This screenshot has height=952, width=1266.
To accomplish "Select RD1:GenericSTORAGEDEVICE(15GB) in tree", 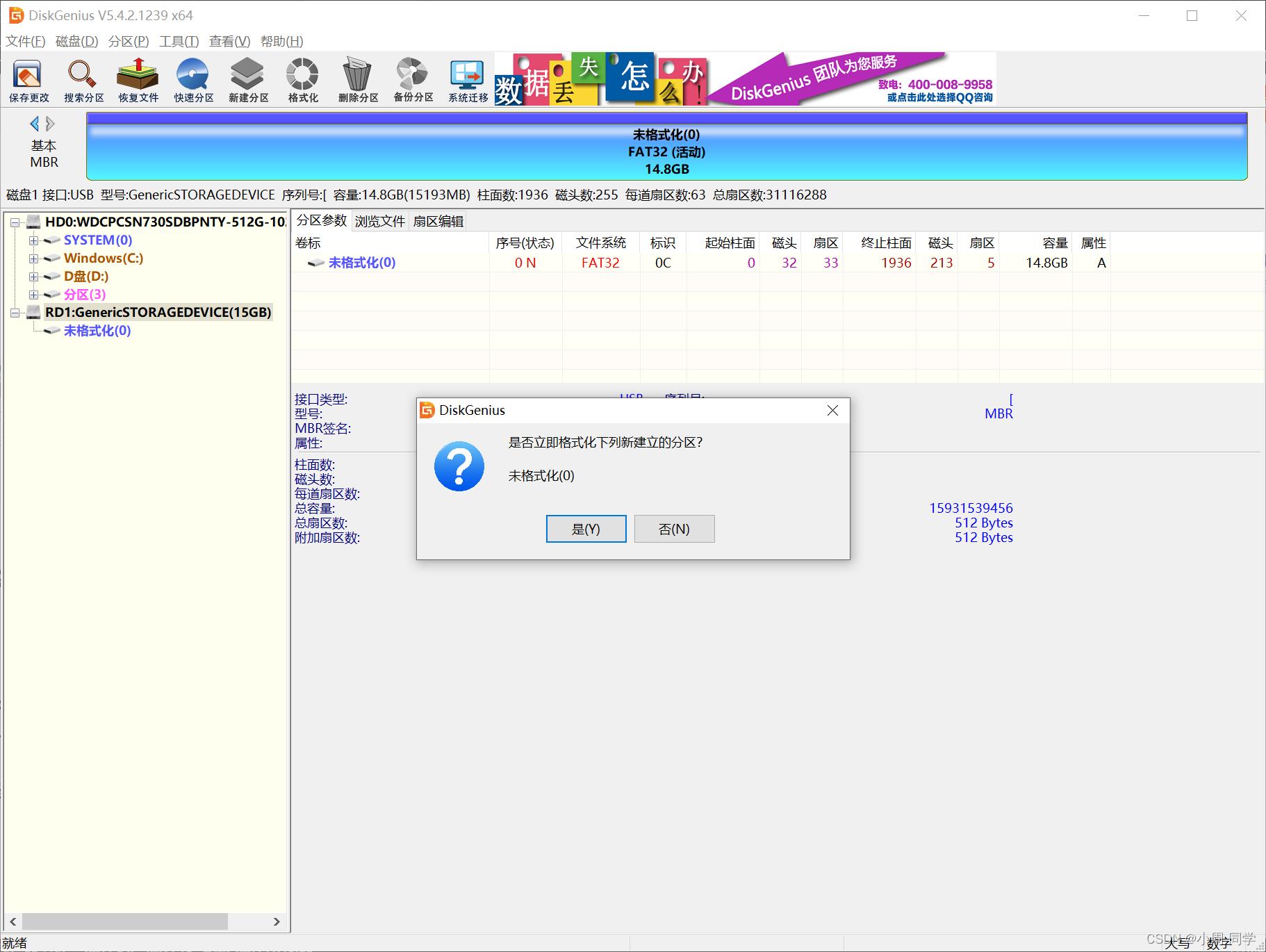I will [x=158, y=312].
